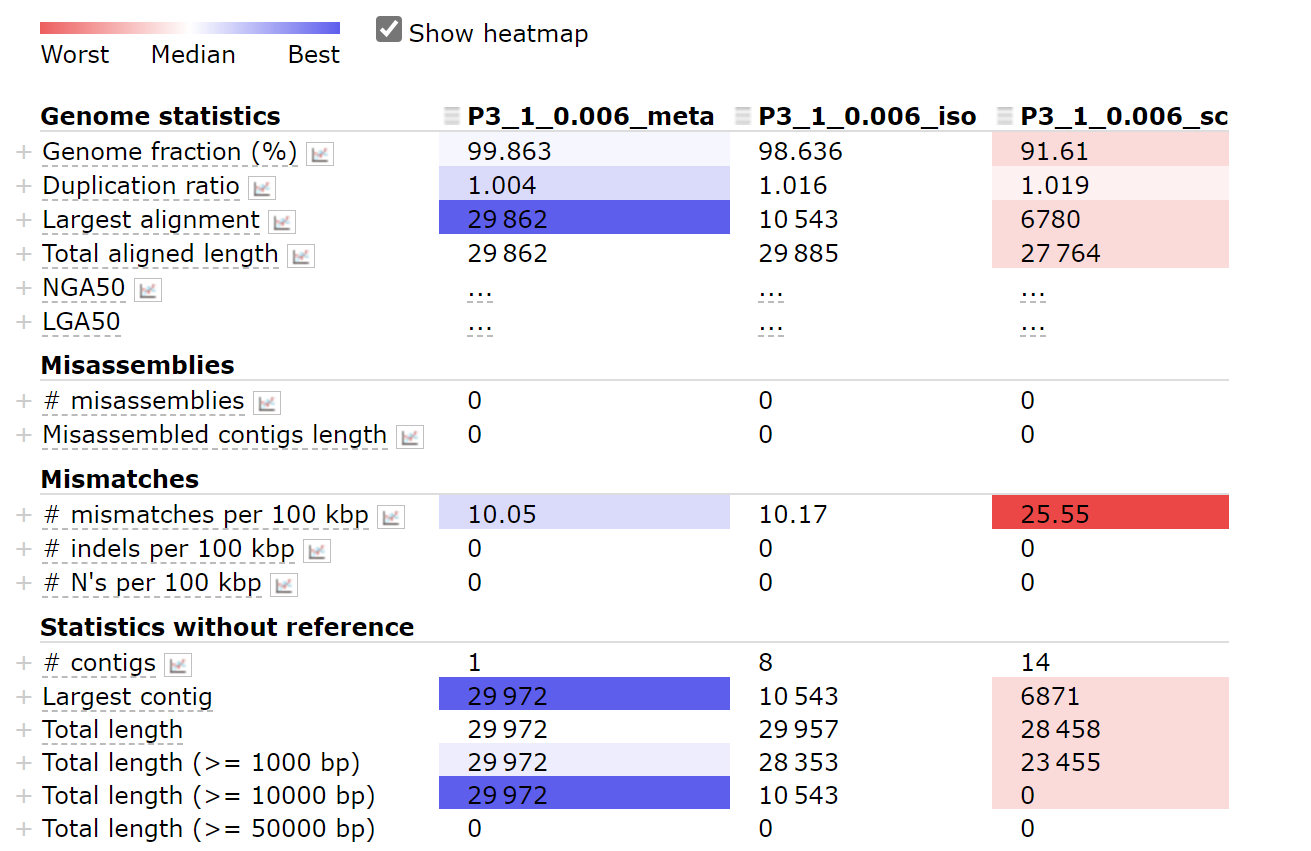This screenshot has height=851, width=1311.
Task: Expand the LGA50 row details
Action: tap(24, 322)
